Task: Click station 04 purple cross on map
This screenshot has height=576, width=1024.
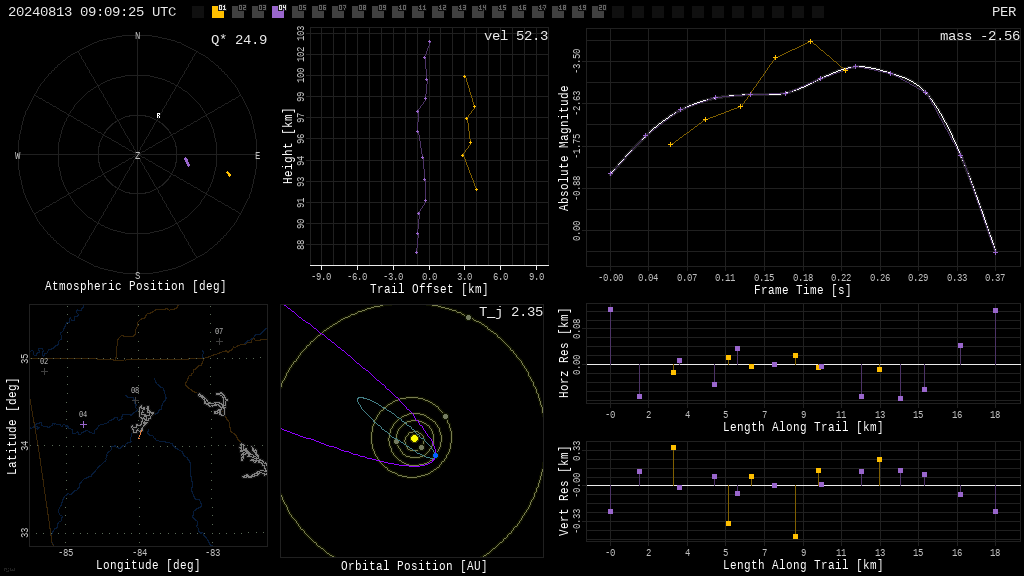Action: (83, 424)
